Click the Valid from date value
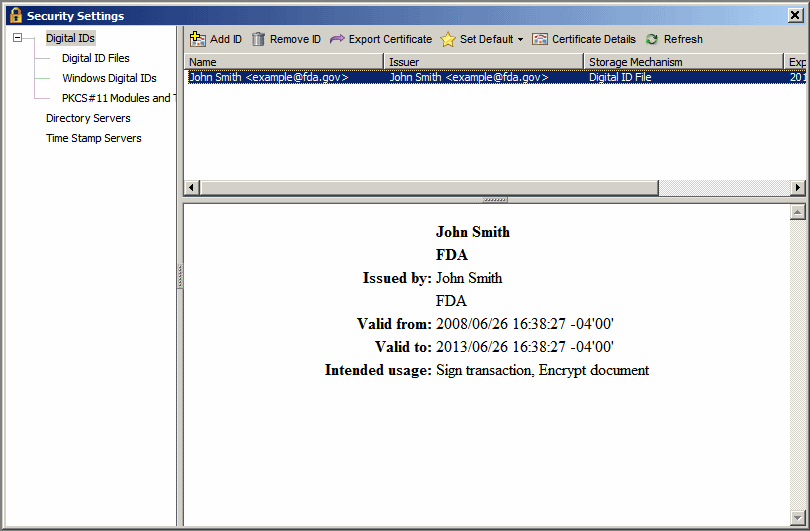 (x=524, y=324)
